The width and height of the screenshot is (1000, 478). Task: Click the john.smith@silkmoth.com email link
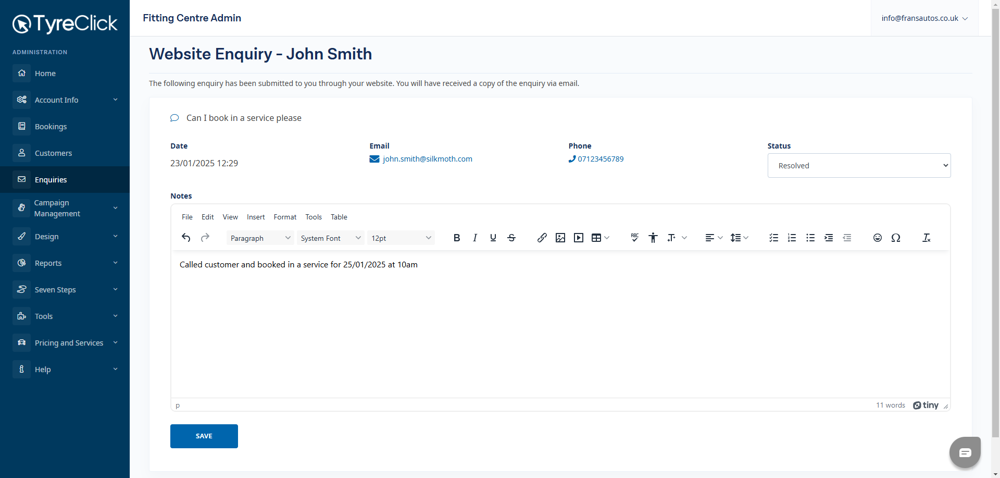(x=427, y=159)
